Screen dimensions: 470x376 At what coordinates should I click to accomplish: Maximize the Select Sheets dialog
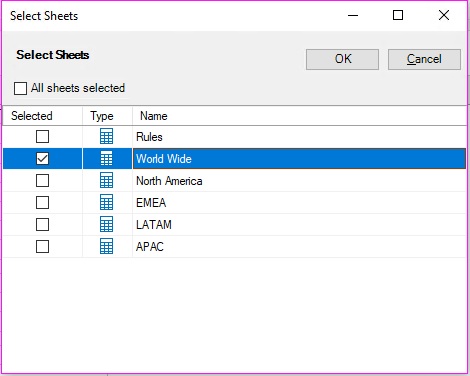tap(398, 15)
